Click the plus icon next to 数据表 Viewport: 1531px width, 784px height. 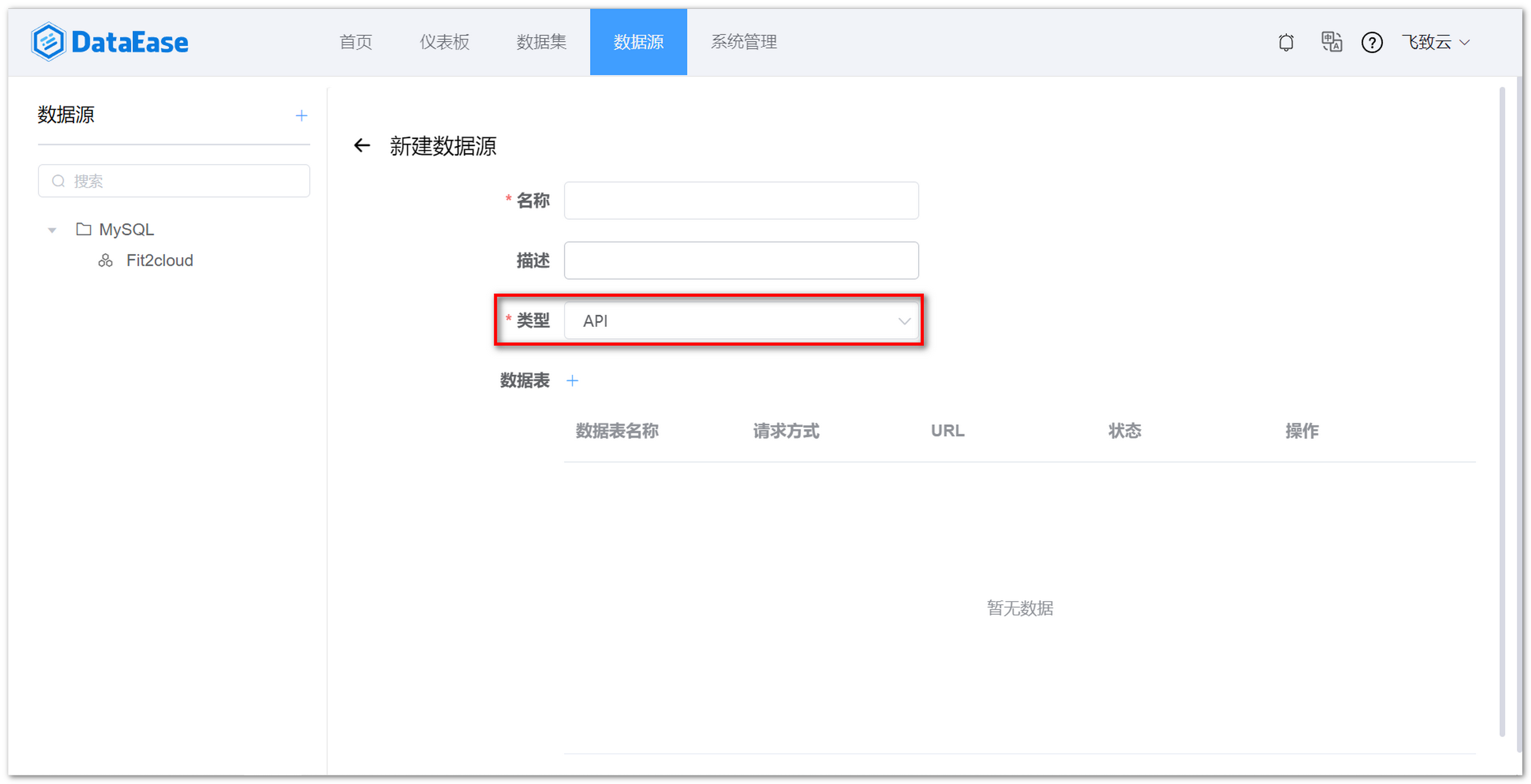572,380
